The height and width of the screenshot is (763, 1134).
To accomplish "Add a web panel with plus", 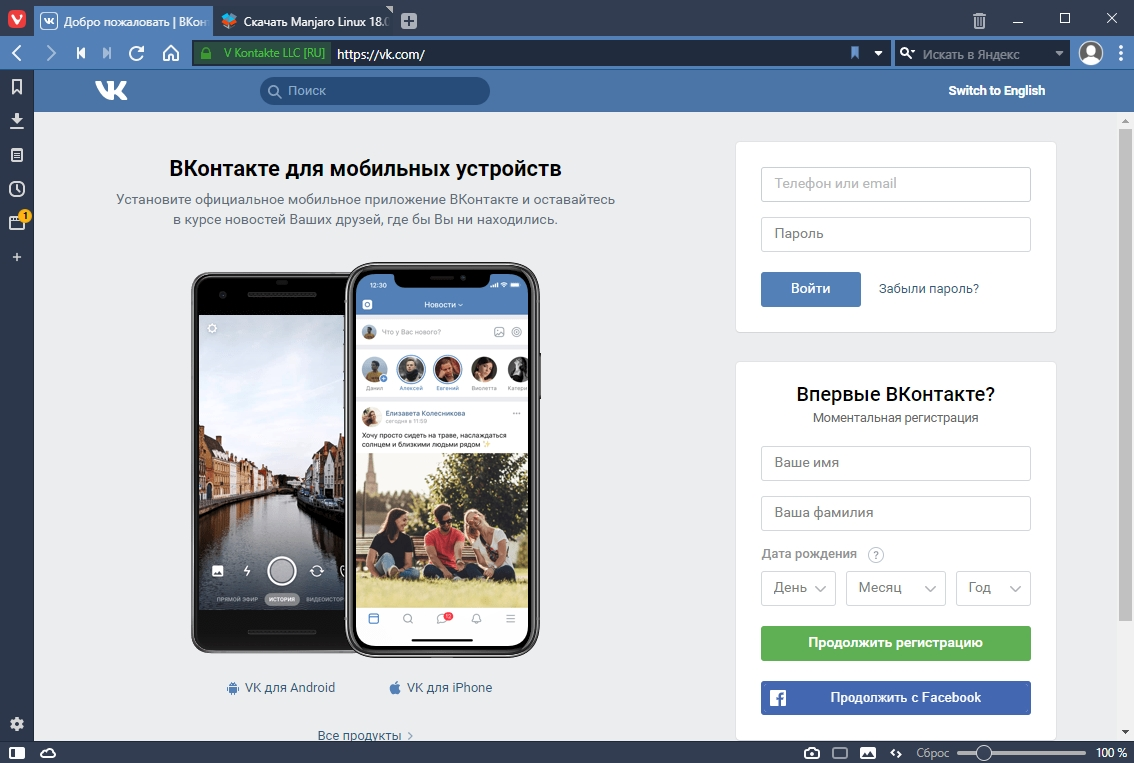I will coord(17,257).
